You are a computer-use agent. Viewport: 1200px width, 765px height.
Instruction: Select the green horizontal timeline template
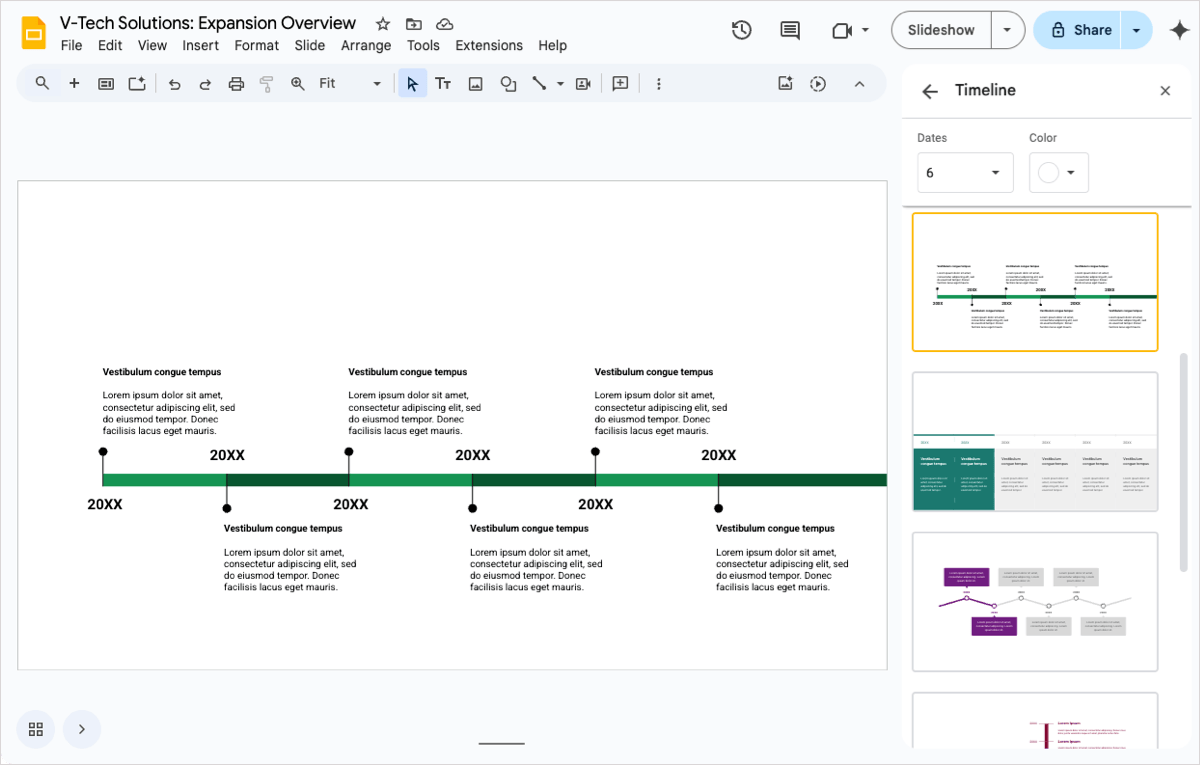point(1035,282)
